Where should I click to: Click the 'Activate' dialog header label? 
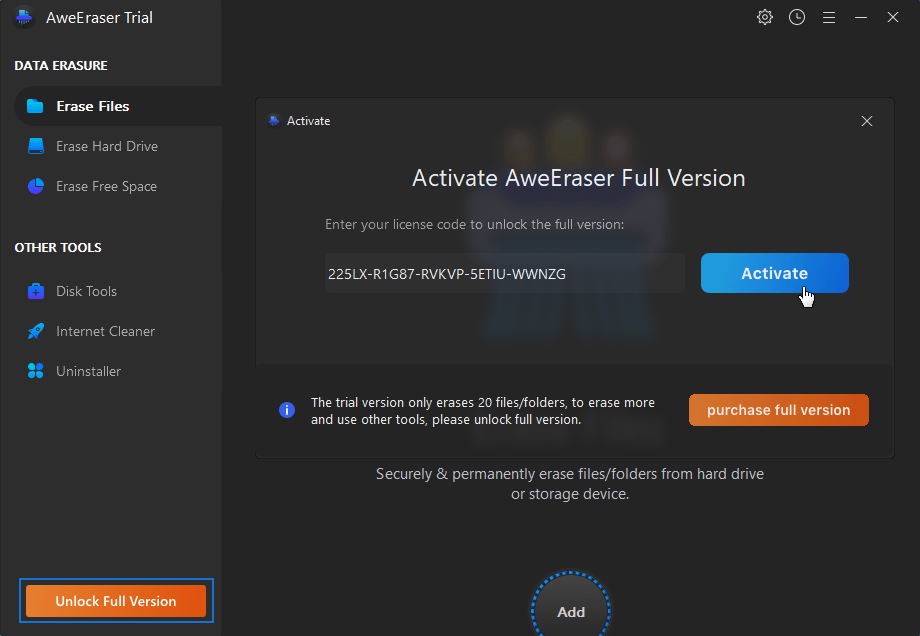pos(309,121)
